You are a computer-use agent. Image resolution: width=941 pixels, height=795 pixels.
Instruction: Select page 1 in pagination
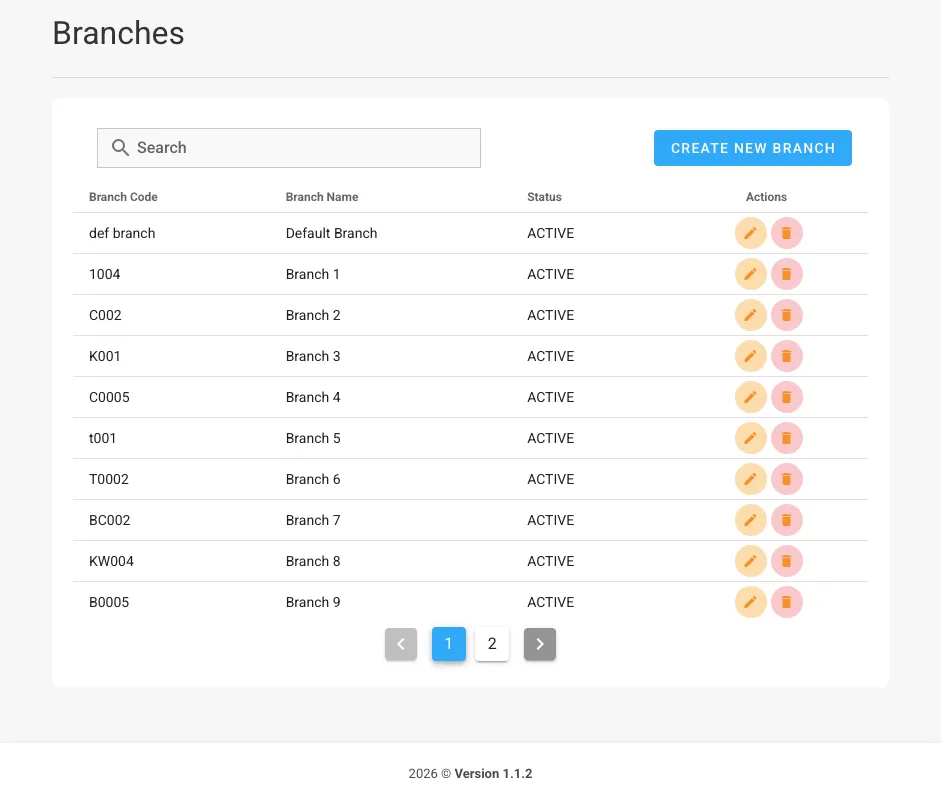click(x=448, y=644)
